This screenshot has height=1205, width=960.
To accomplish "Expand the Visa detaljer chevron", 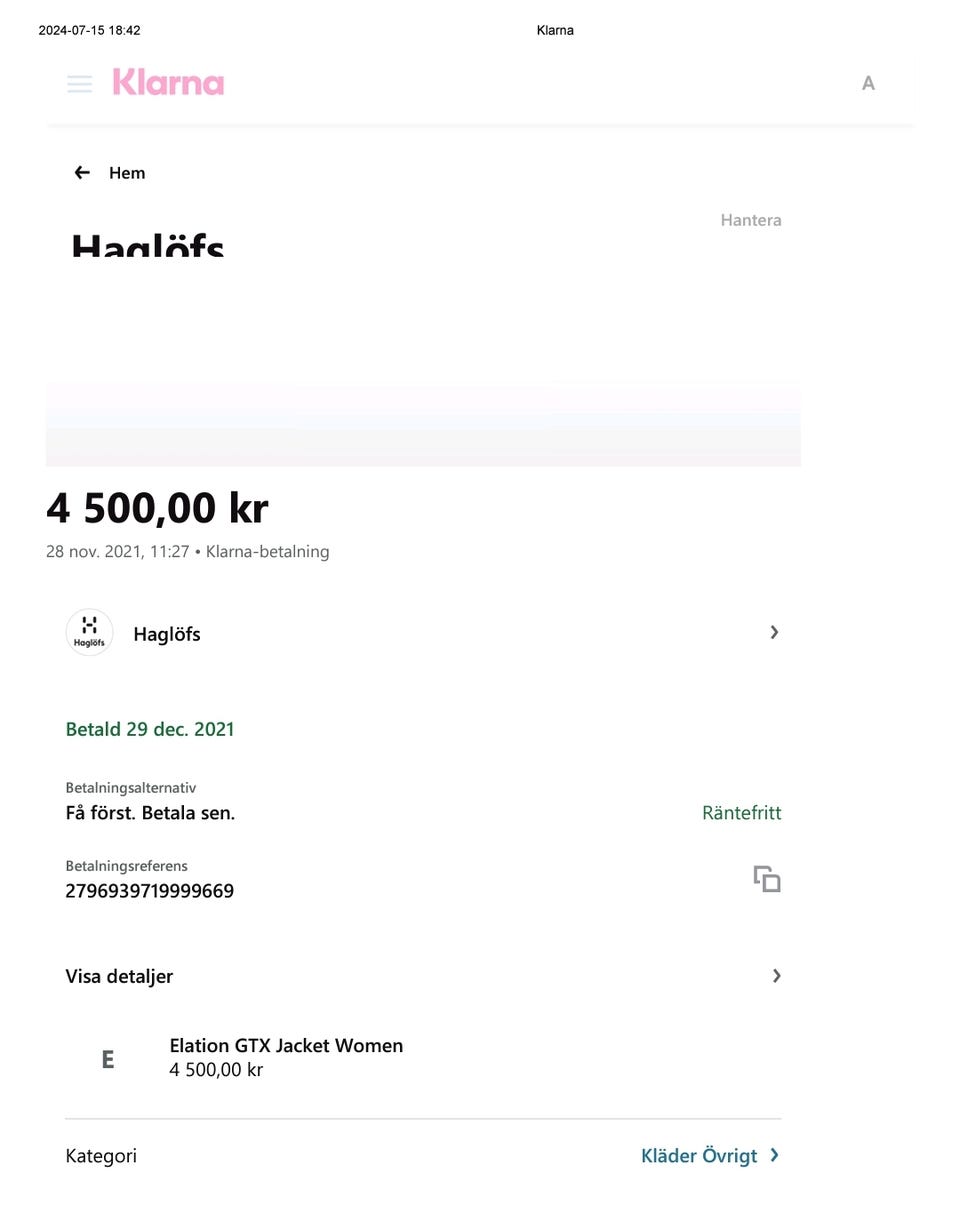I will point(776,976).
